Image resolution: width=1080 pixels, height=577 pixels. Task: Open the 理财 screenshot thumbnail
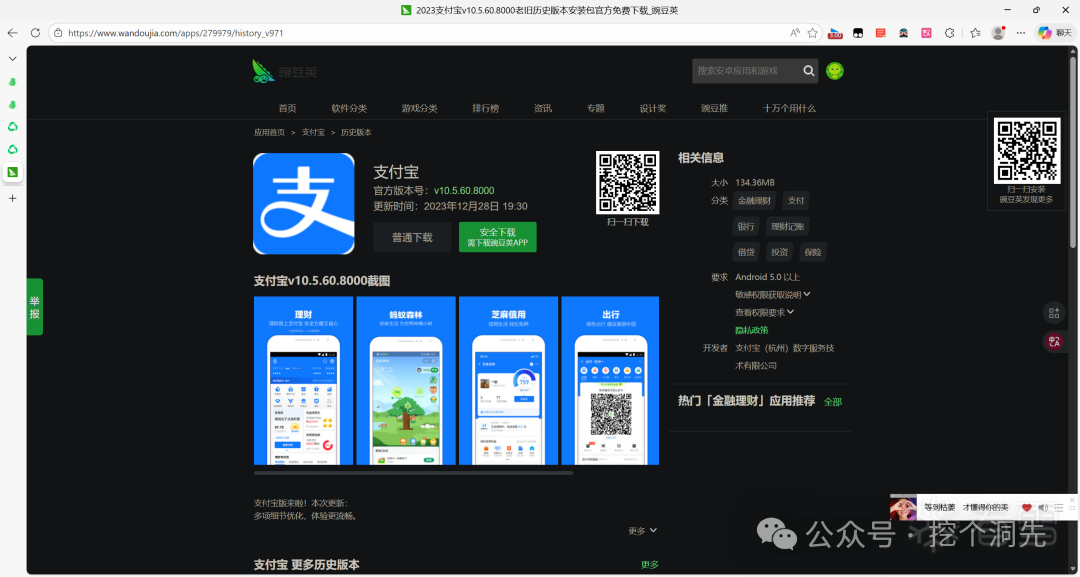(303, 381)
